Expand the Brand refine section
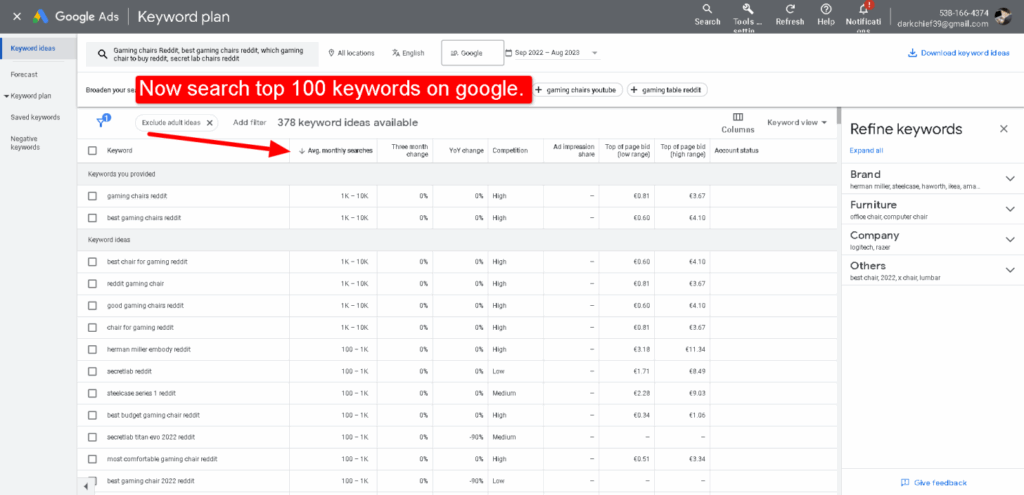This screenshot has height=495, width=1024. click(1010, 178)
